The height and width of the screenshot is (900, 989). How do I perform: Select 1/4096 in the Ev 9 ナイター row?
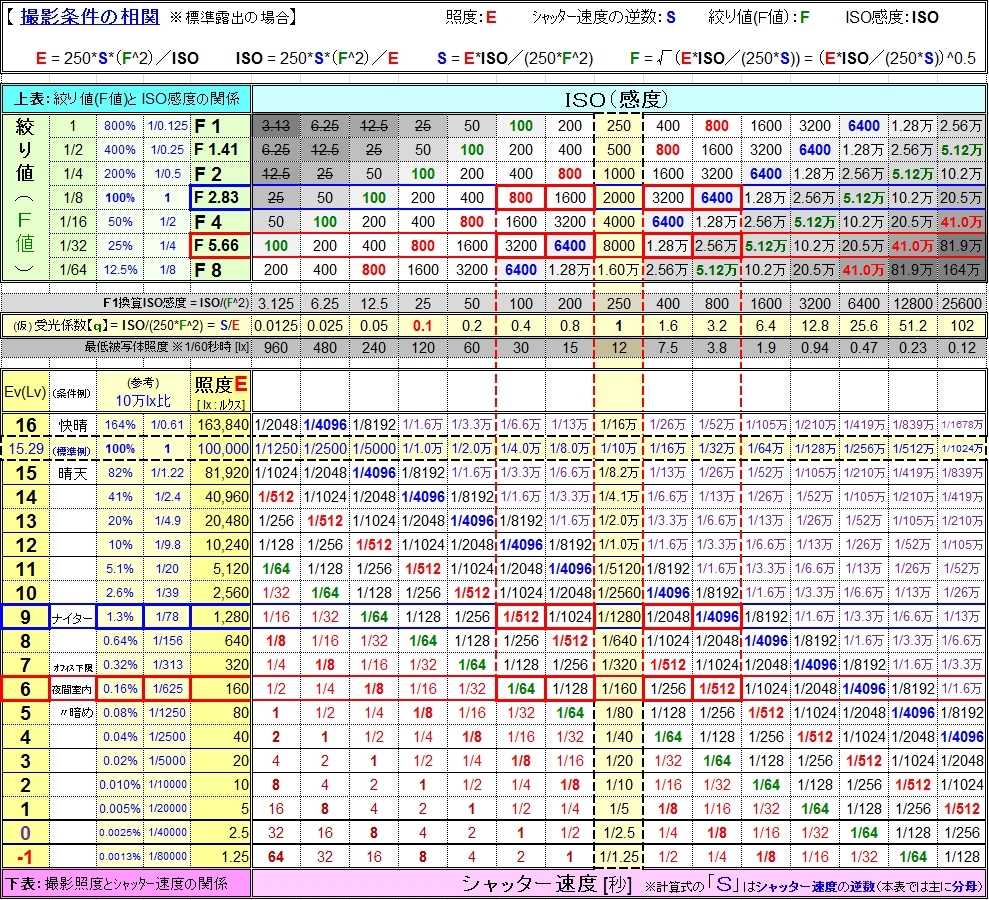pyautogui.click(x=717, y=617)
